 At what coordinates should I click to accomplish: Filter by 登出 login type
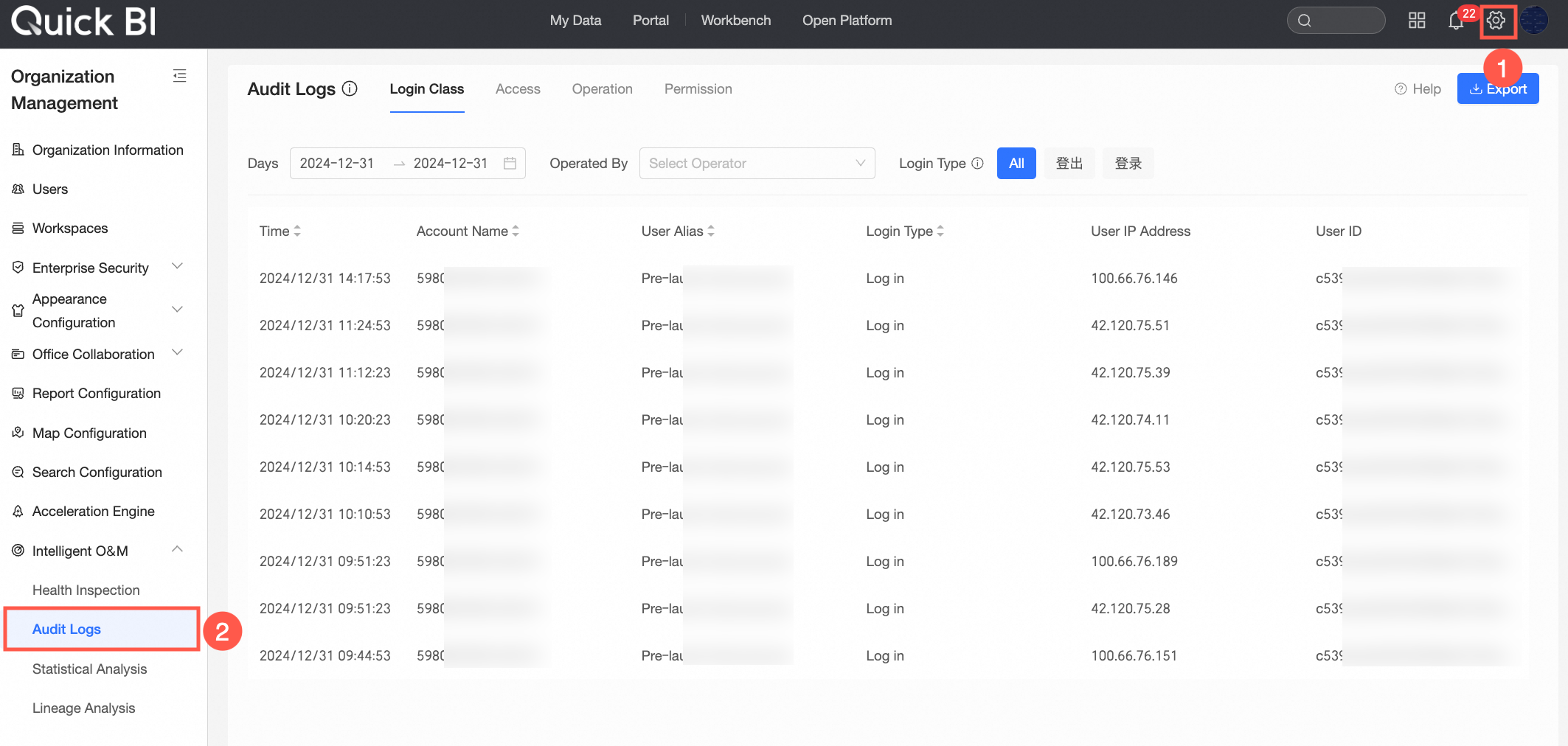point(1069,163)
